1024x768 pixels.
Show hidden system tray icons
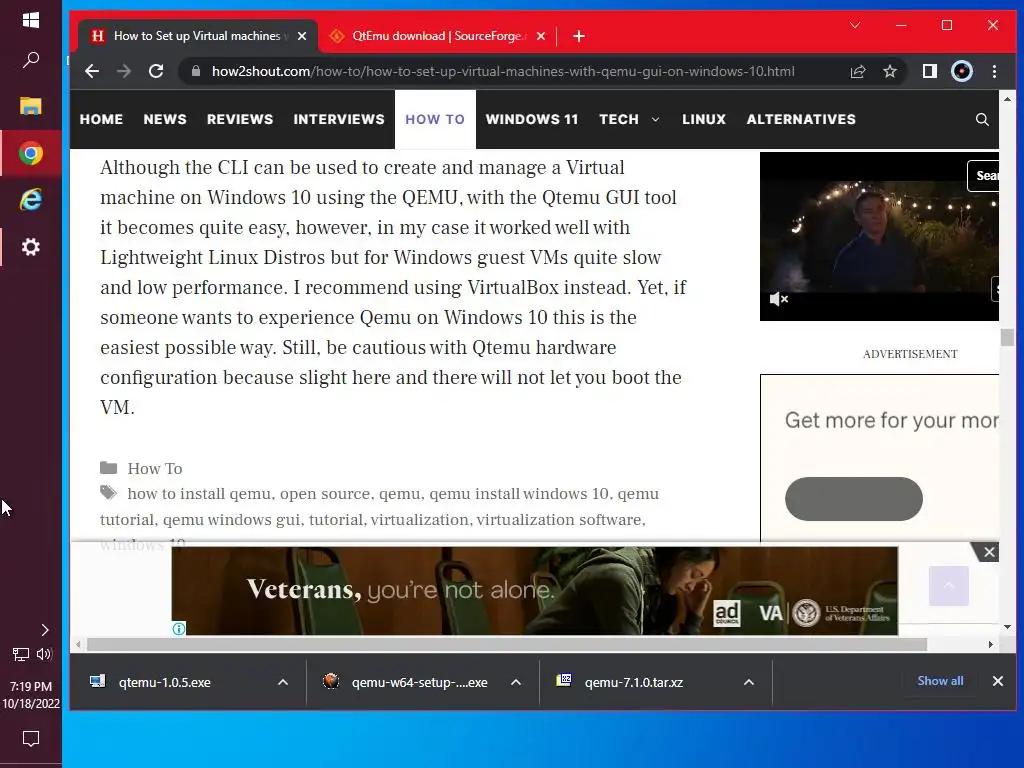[44, 630]
